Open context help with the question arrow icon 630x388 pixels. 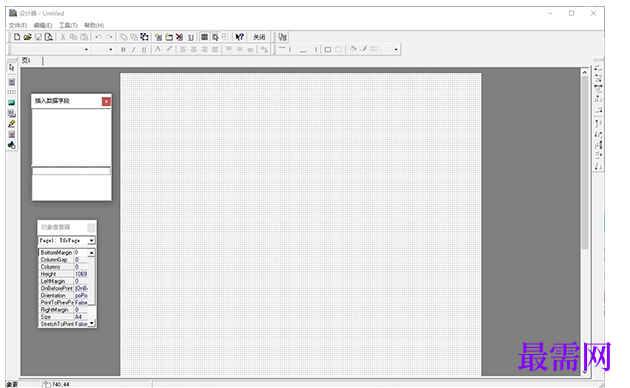tap(239, 37)
